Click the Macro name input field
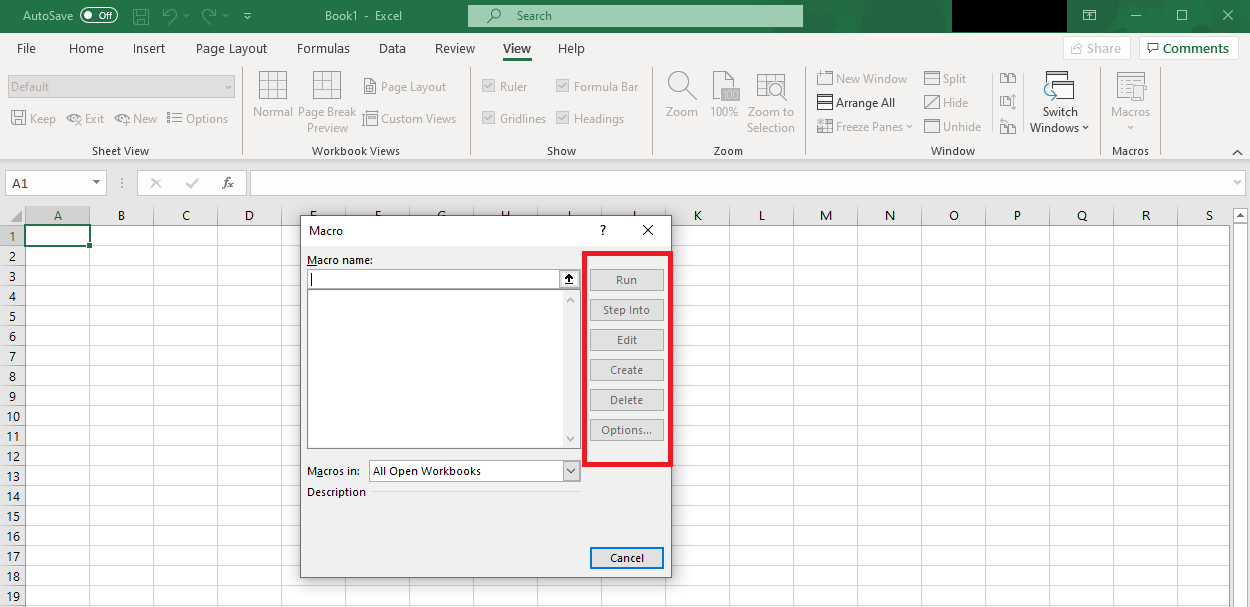 433,279
